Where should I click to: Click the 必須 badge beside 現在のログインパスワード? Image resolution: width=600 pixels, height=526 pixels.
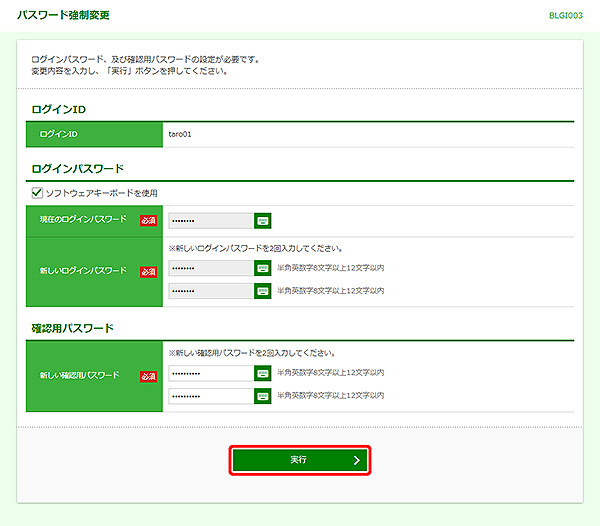click(x=148, y=221)
